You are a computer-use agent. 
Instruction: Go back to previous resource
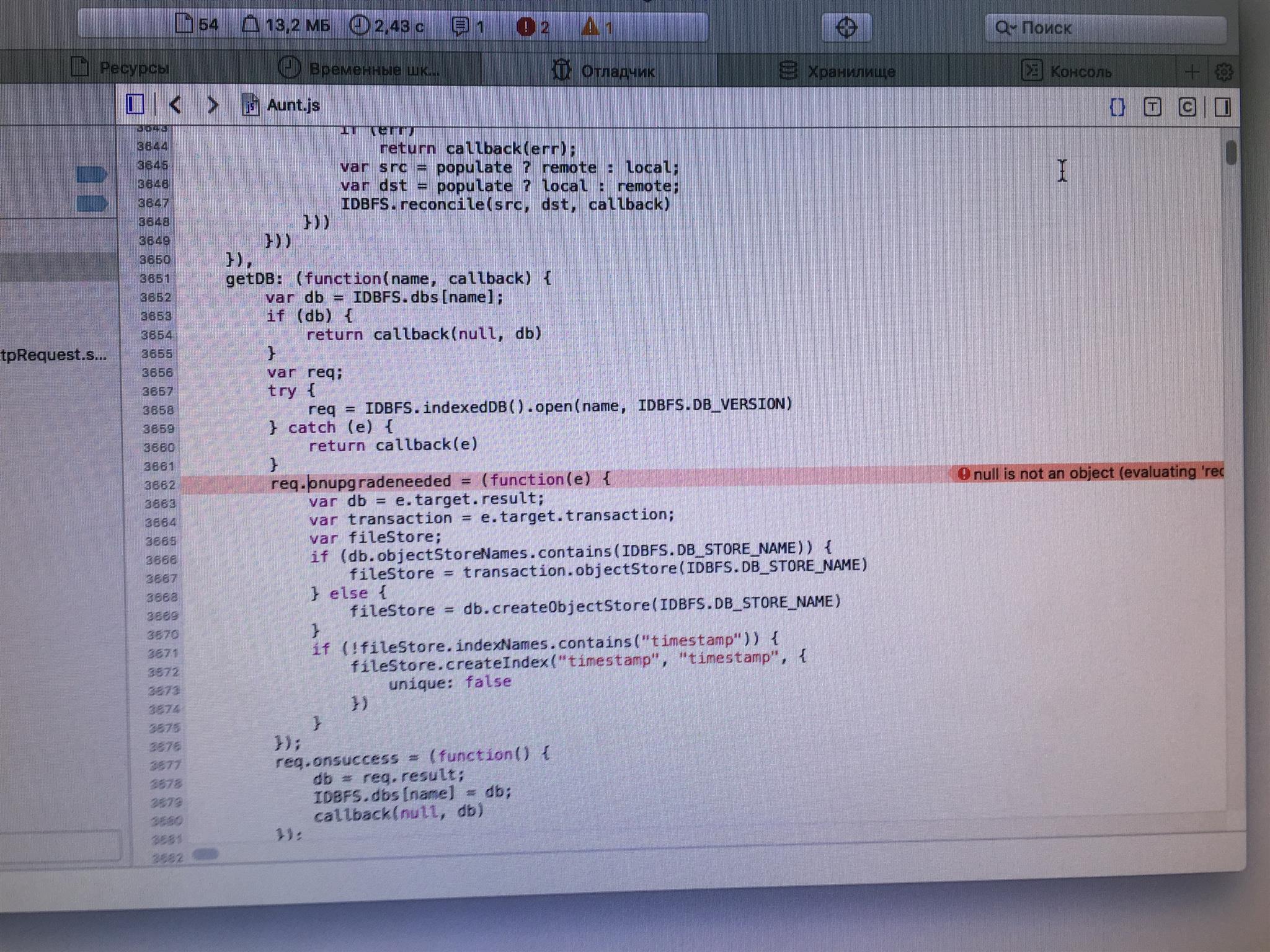pyautogui.click(x=175, y=105)
